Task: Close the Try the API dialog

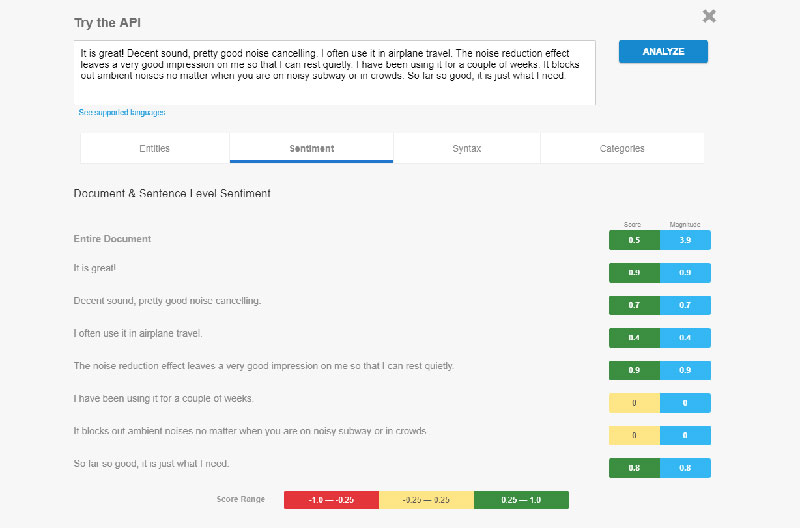Action: (709, 16)
